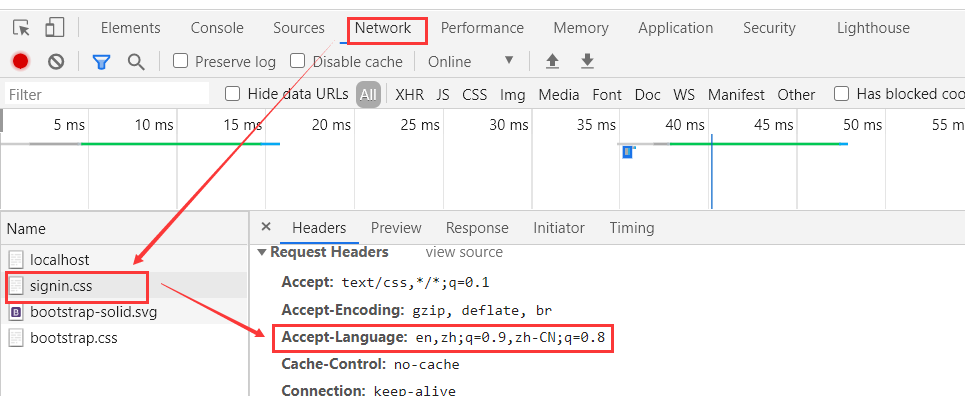Clear the network log icon
965x396 pixels.
tap(56, 61)
